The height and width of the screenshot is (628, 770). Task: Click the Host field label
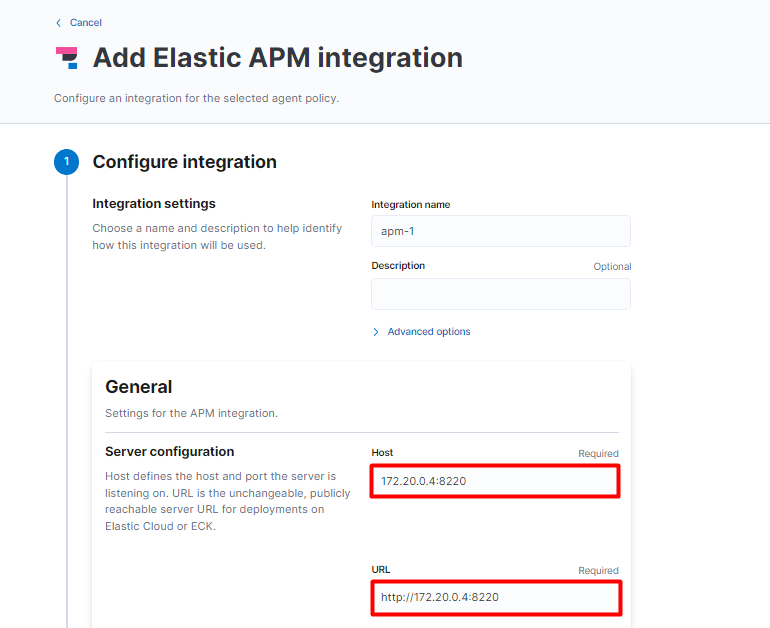coord(382,453)
